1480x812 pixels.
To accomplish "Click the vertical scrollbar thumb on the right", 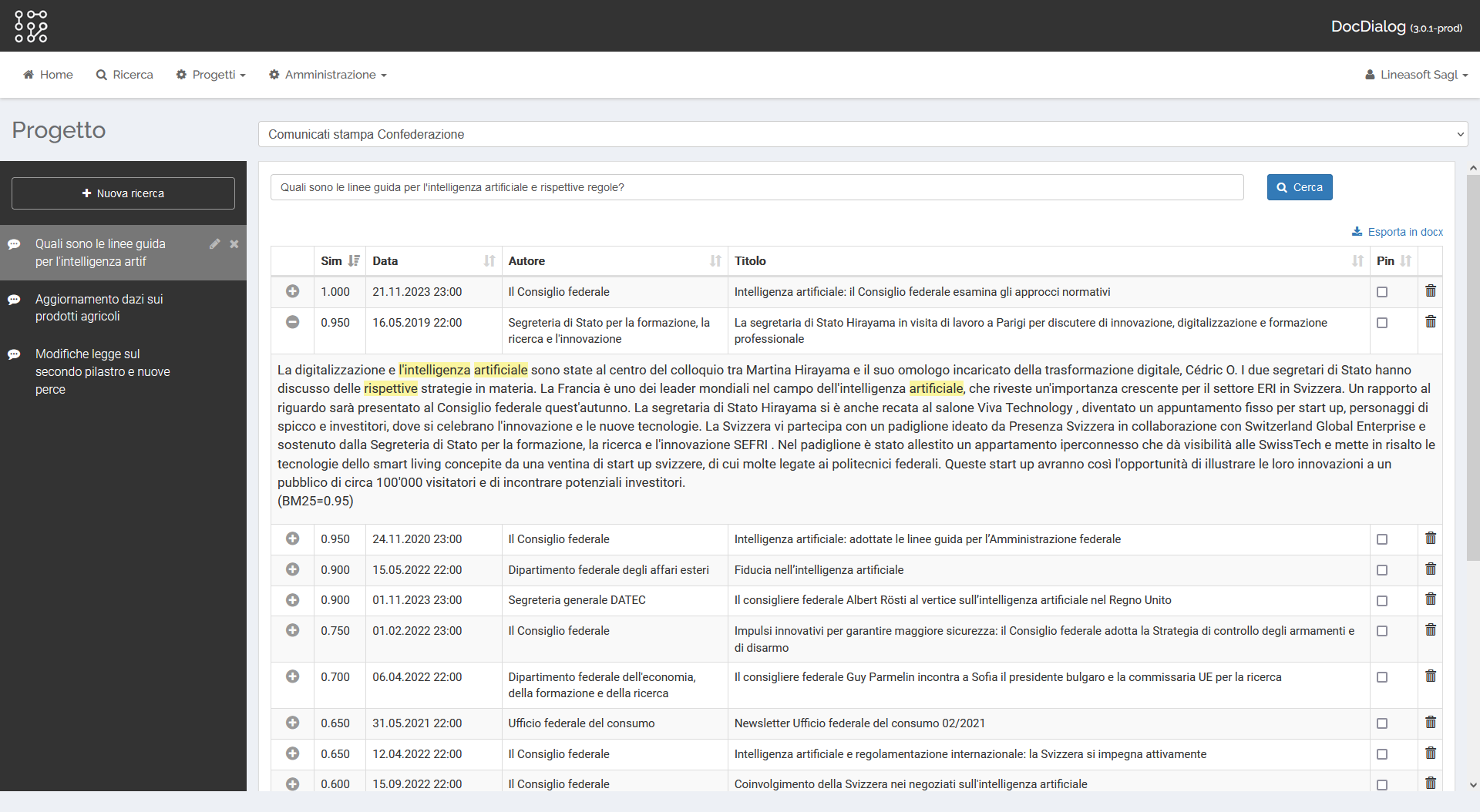I will [x=1473, y=368].
